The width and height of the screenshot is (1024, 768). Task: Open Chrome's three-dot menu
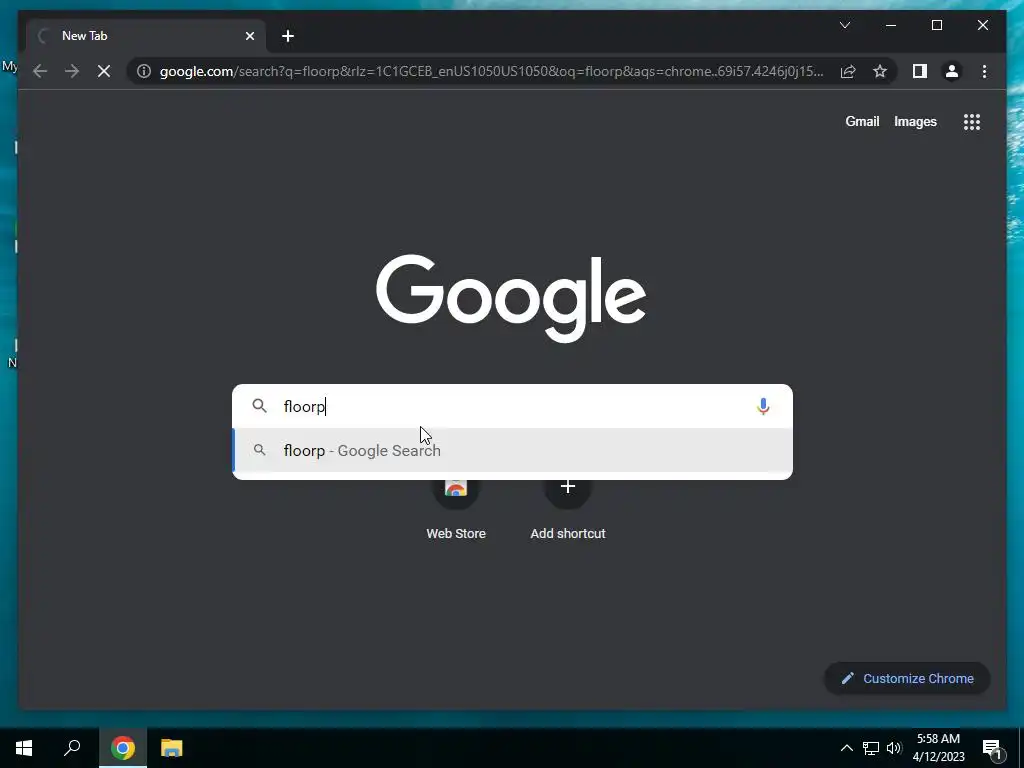(x=984, y=71)
